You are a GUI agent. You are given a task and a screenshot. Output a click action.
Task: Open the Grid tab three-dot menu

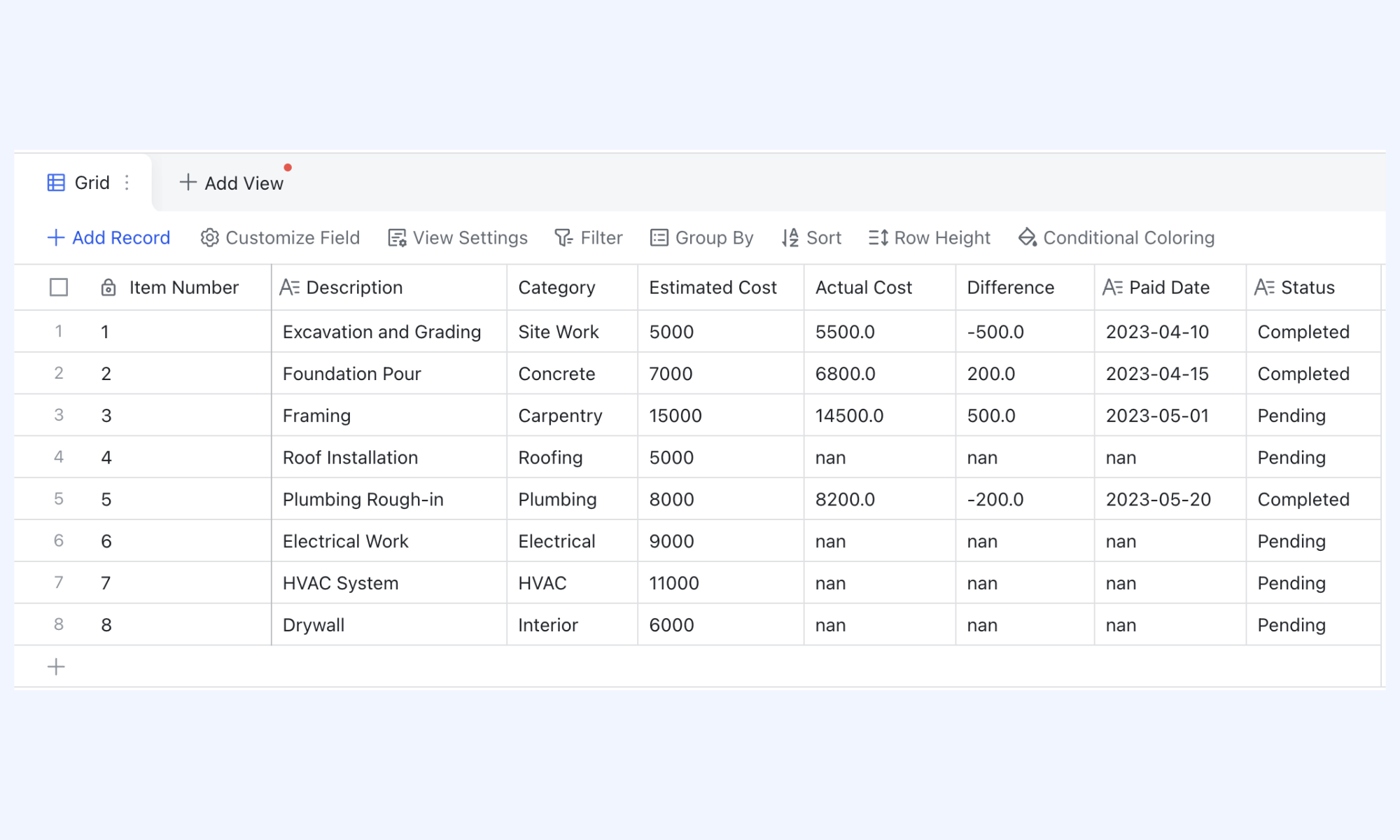127,183
